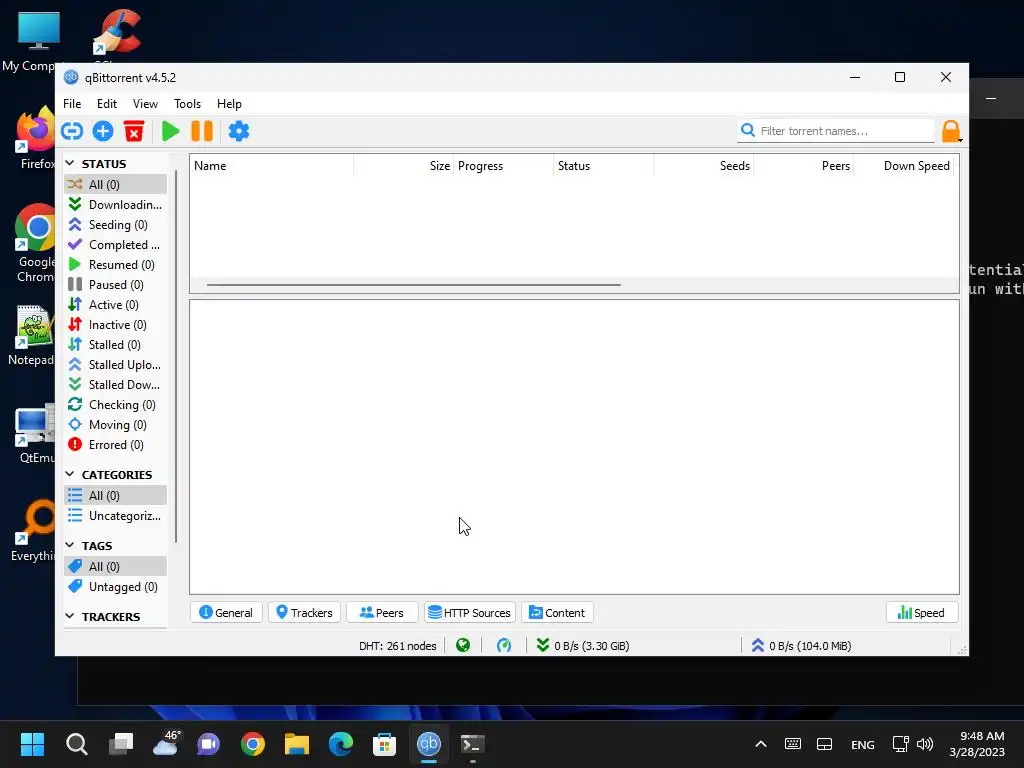
Task: Sort torrents by Peers column
Action: point(804,166)
